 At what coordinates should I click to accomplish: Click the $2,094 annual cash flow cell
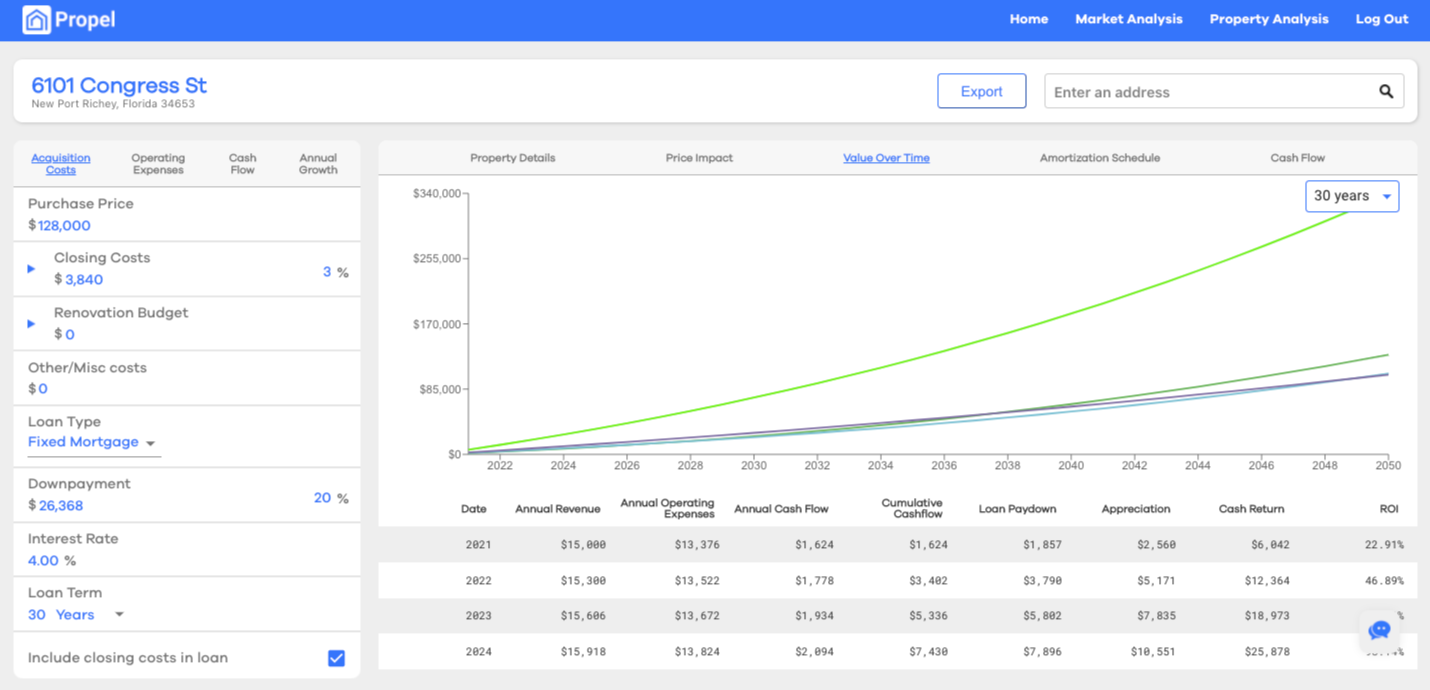814,652
